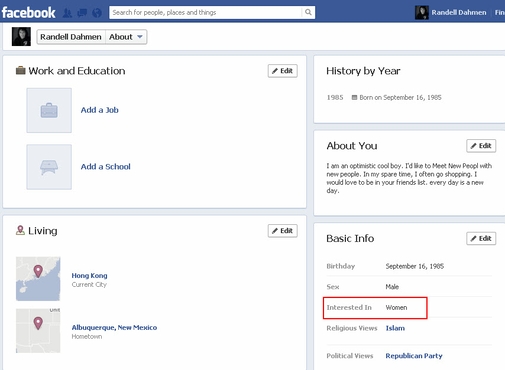Click Add a Job link
Image resolution: width=505 pixels, height=370 pixels.
[99, 110]
